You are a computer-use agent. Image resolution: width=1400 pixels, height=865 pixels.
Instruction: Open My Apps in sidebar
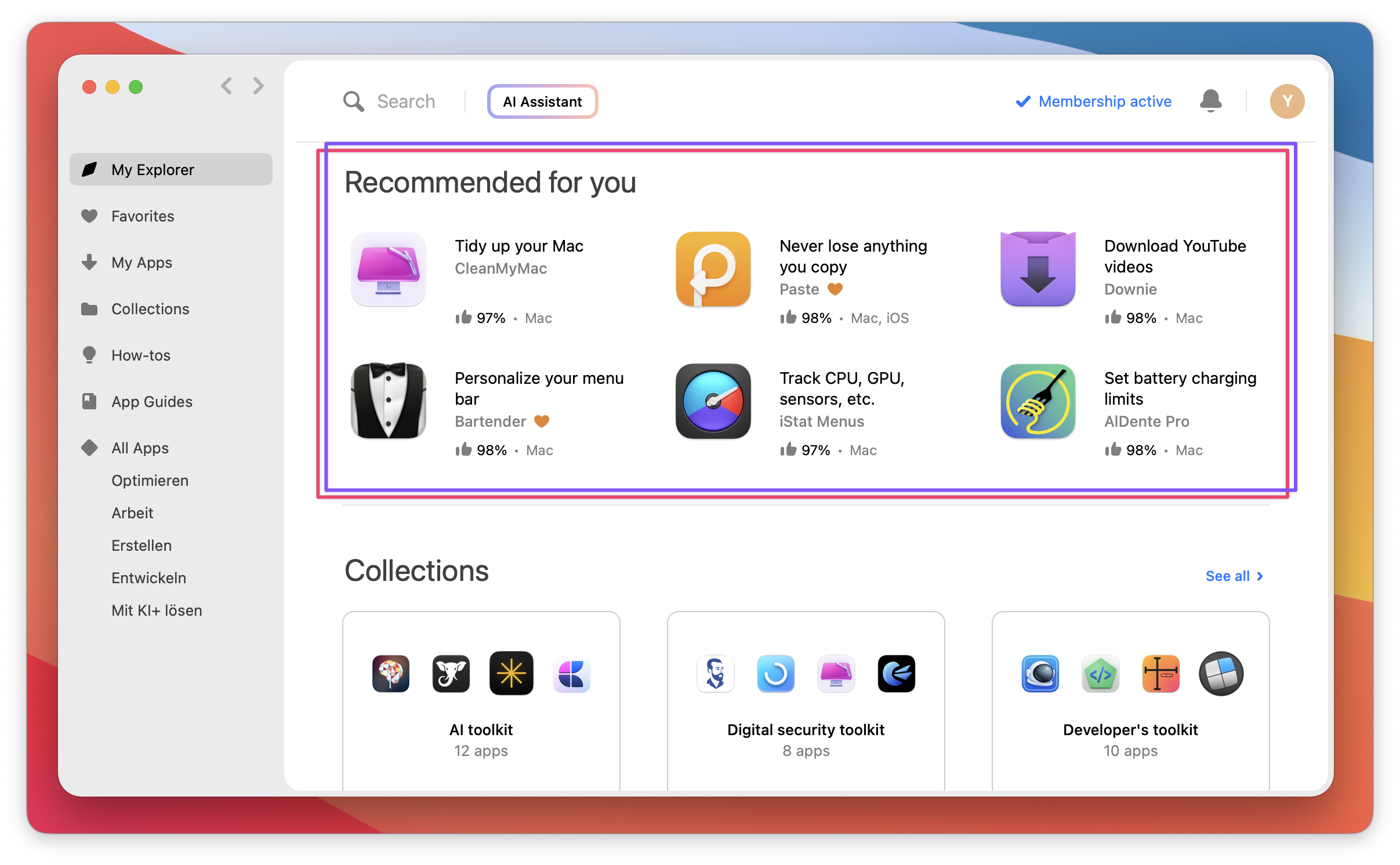pyautogui.click(x=171, y=262)
